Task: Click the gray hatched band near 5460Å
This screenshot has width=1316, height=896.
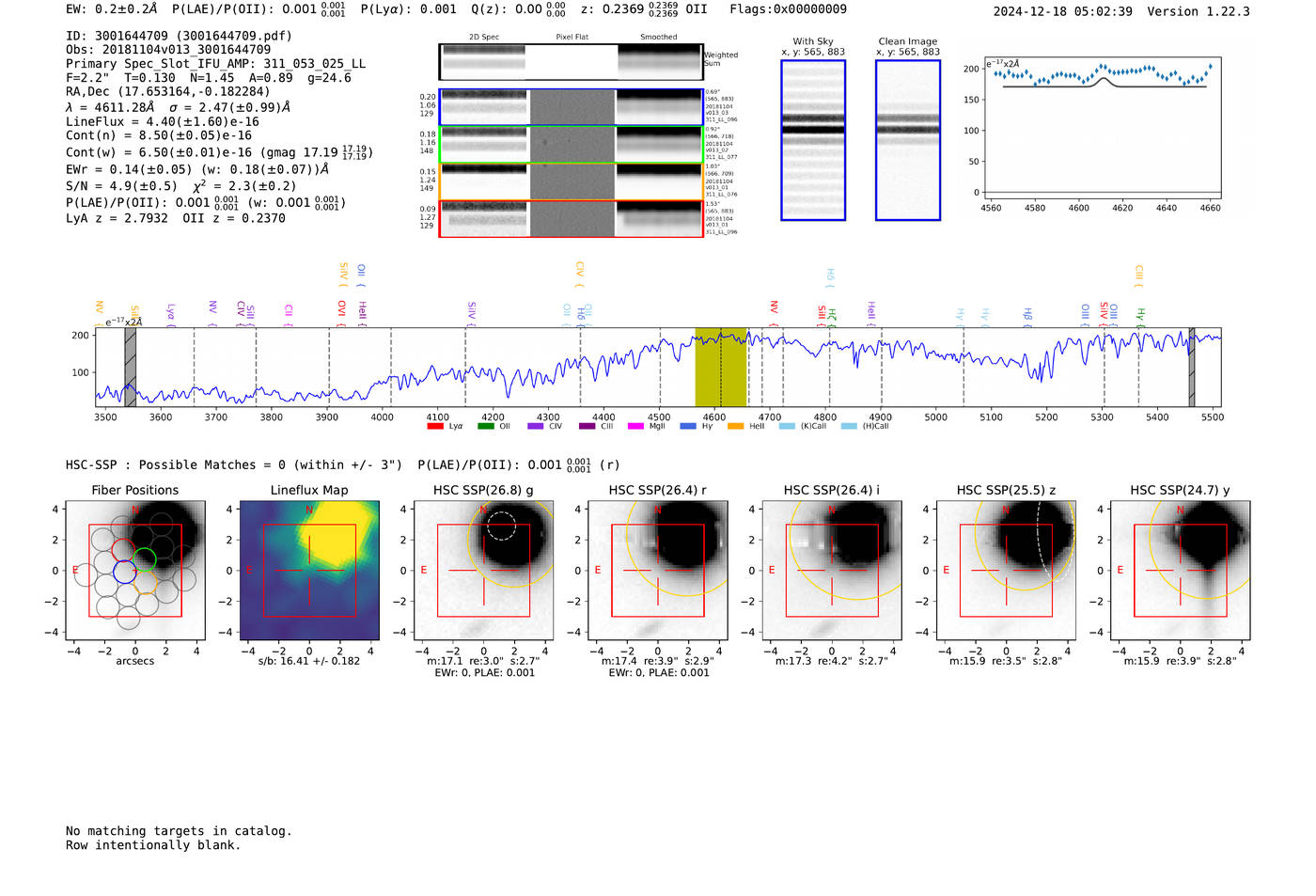Action: click(x=1191, y=367)
